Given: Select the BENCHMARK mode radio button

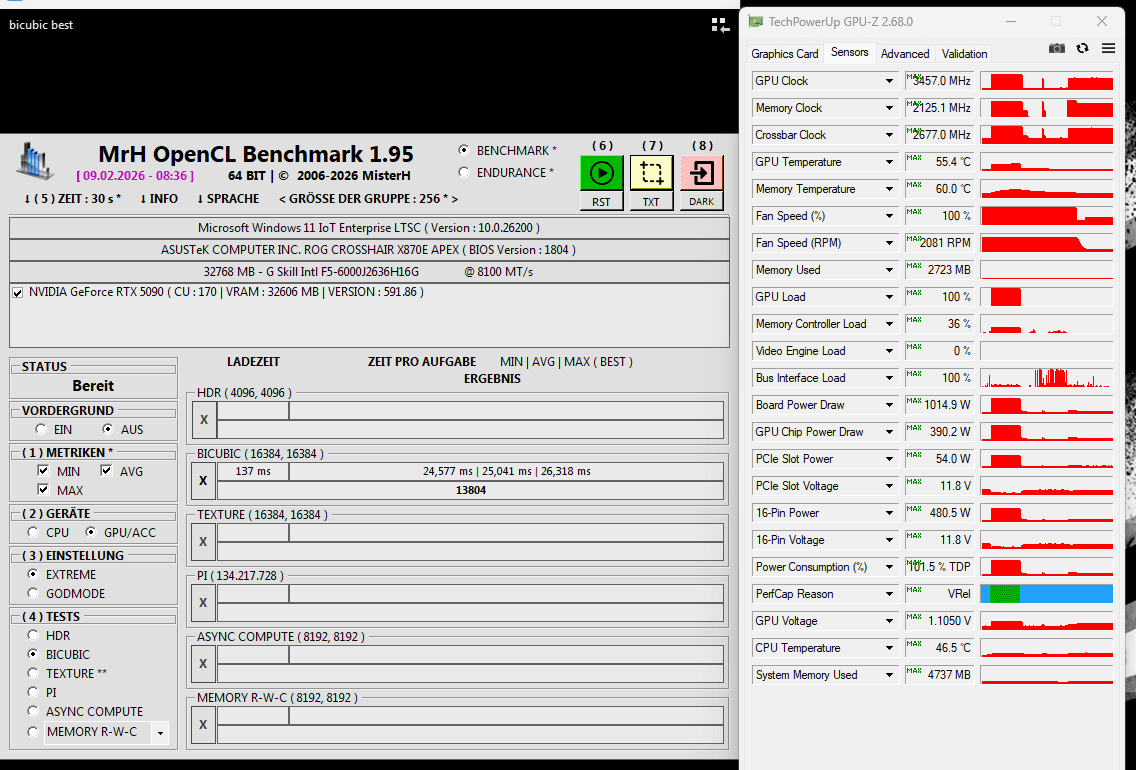Looking at the screenshot, I should 464,150.
